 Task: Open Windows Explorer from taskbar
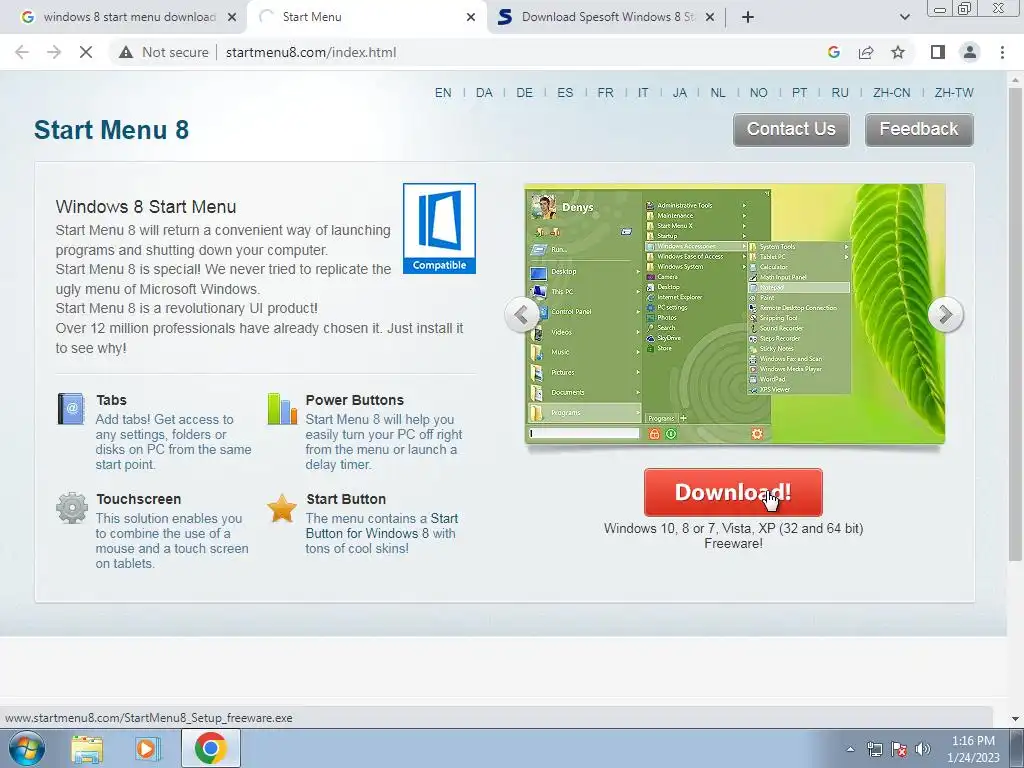tap(87, 748)
